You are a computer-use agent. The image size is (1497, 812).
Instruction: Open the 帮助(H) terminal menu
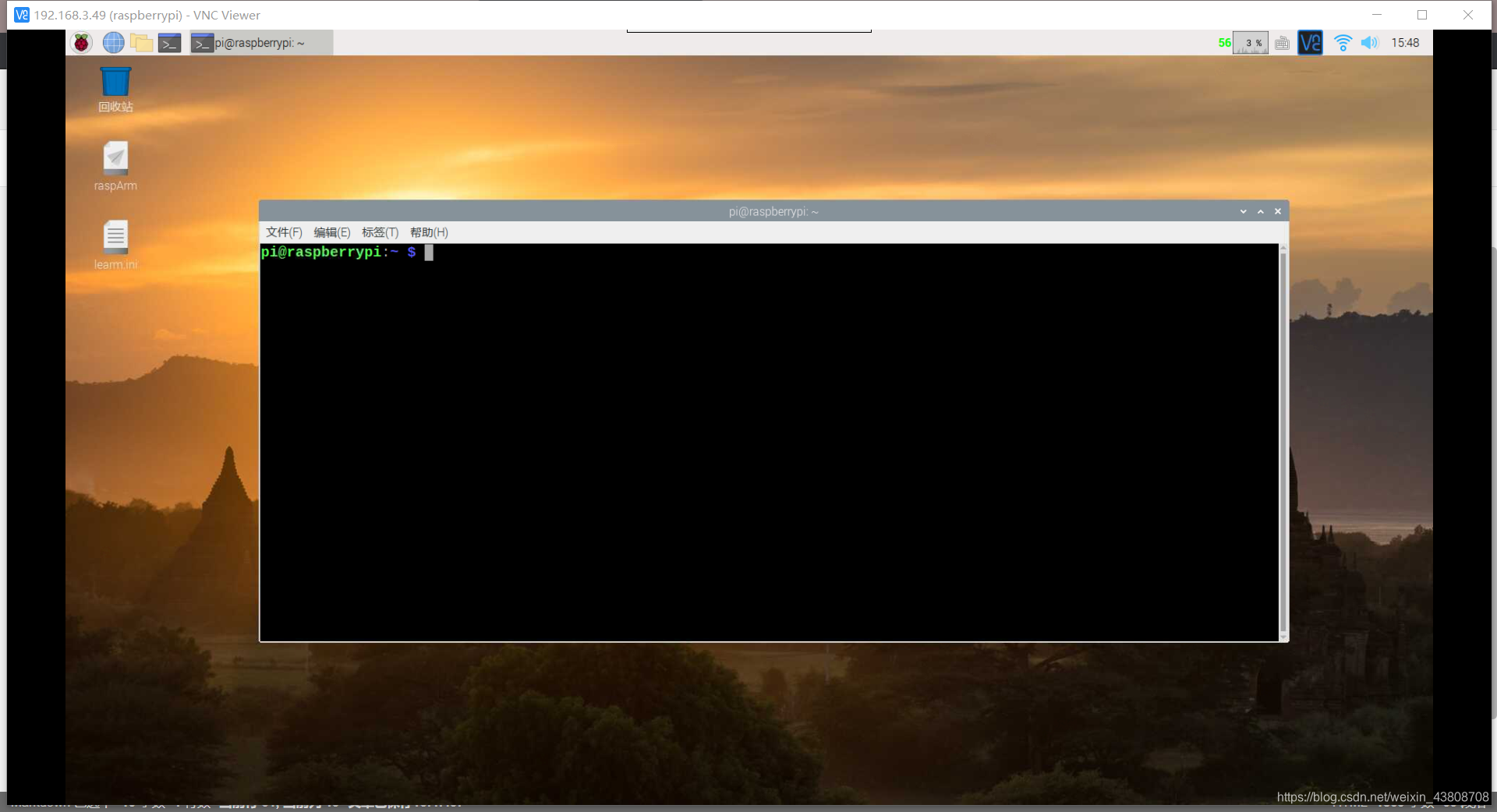pyautogui.click(x=429, y=232)
